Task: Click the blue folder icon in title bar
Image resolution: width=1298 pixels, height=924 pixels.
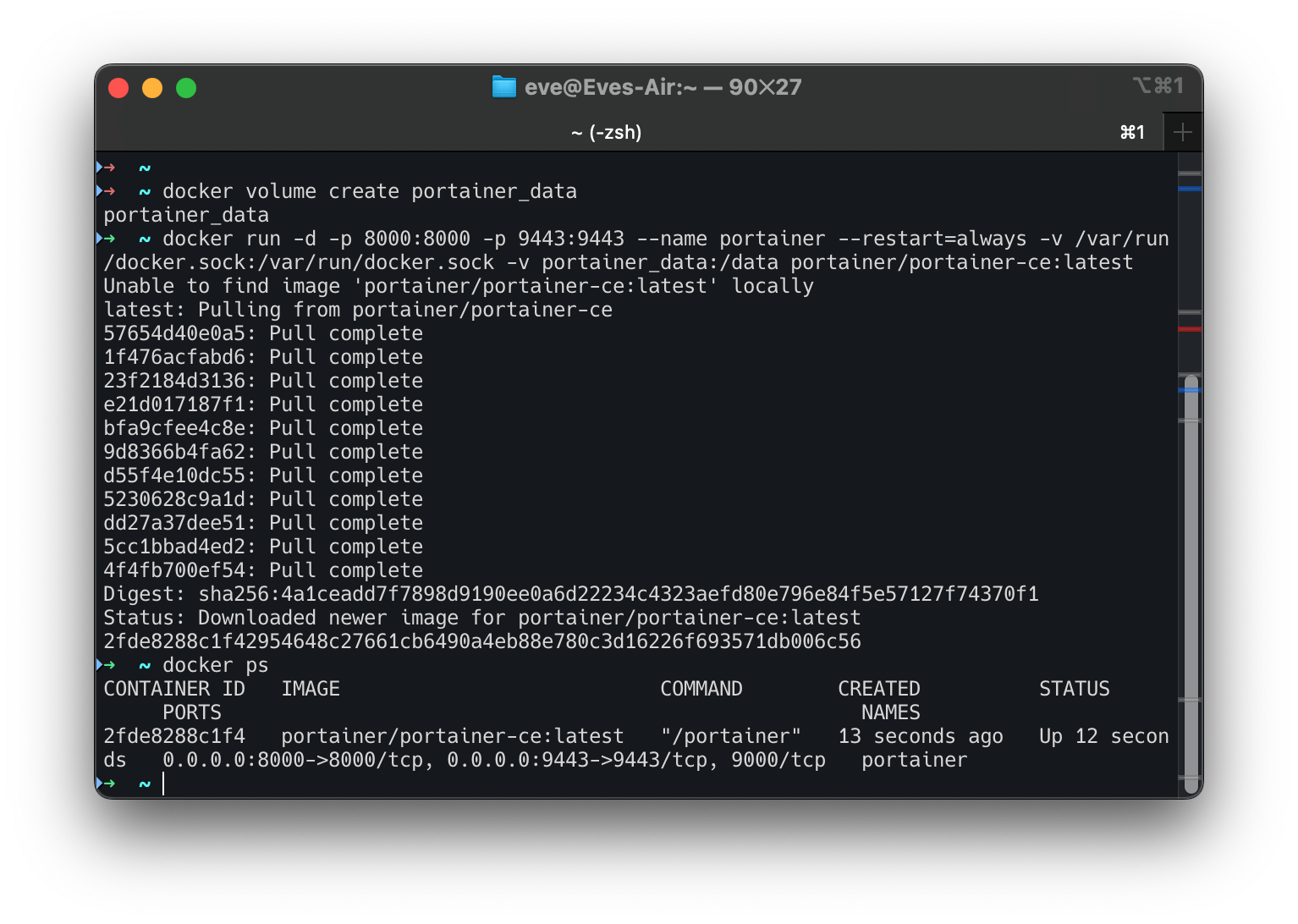Action: coord(503,87)
